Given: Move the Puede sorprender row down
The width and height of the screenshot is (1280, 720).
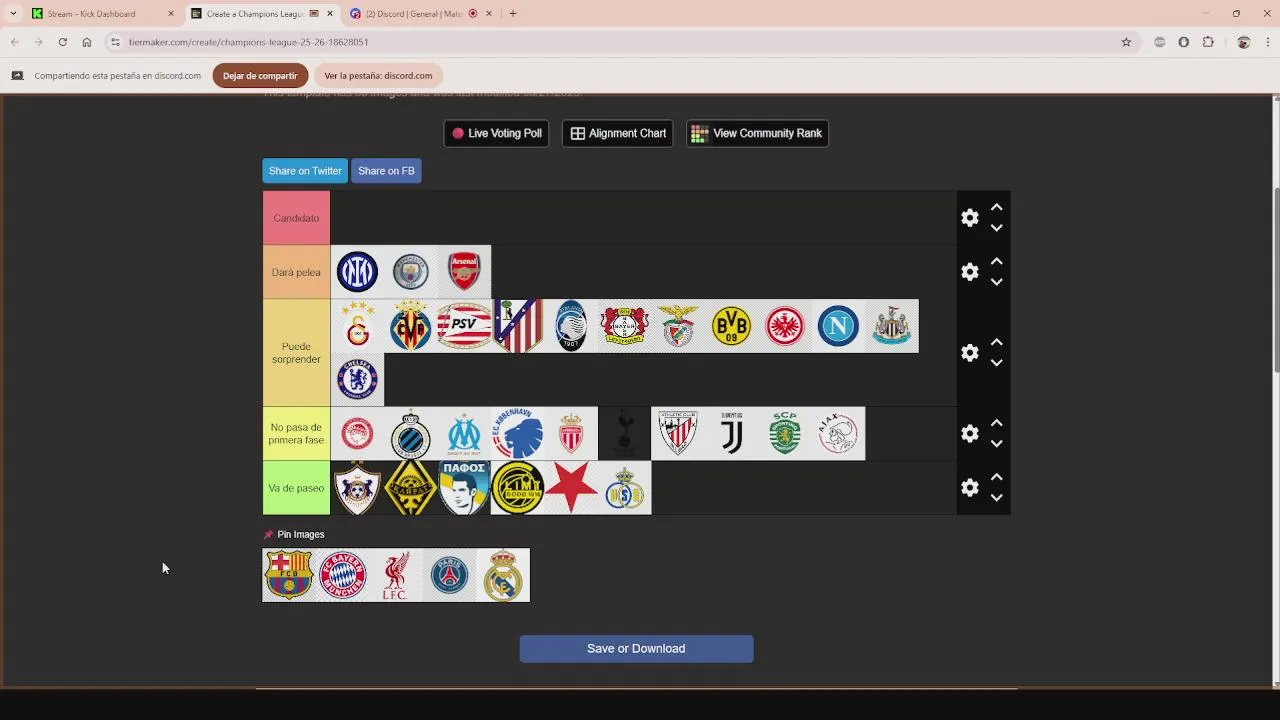Looking at the screenshot, I should pos(997,363).
